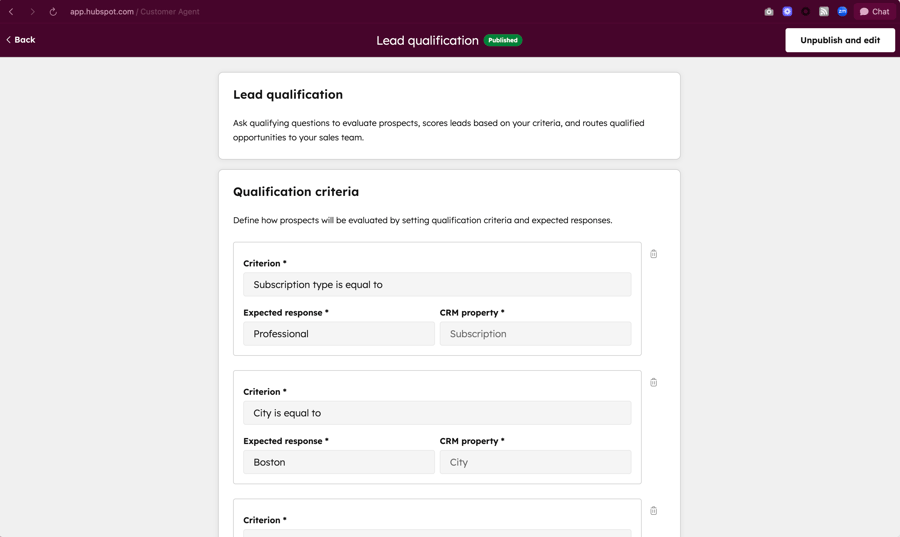900x537 pixels.
Task: Click the Subscription type criterion field
Action: click(437, 285)
